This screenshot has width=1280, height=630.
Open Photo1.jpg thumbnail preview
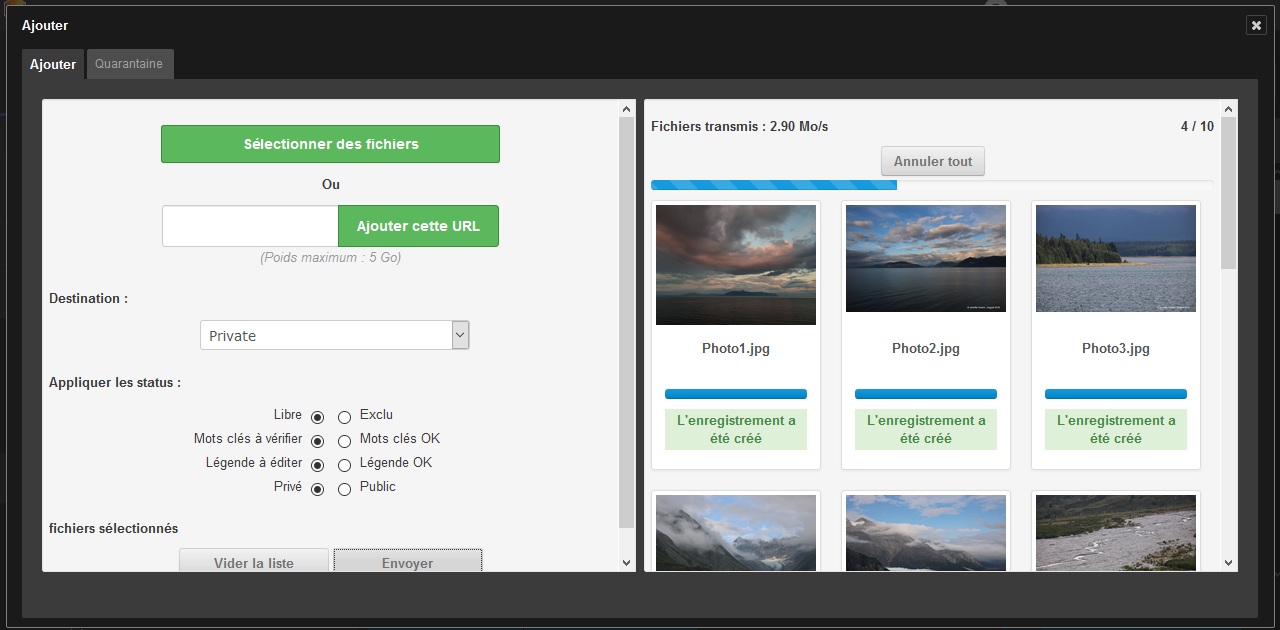735,265
